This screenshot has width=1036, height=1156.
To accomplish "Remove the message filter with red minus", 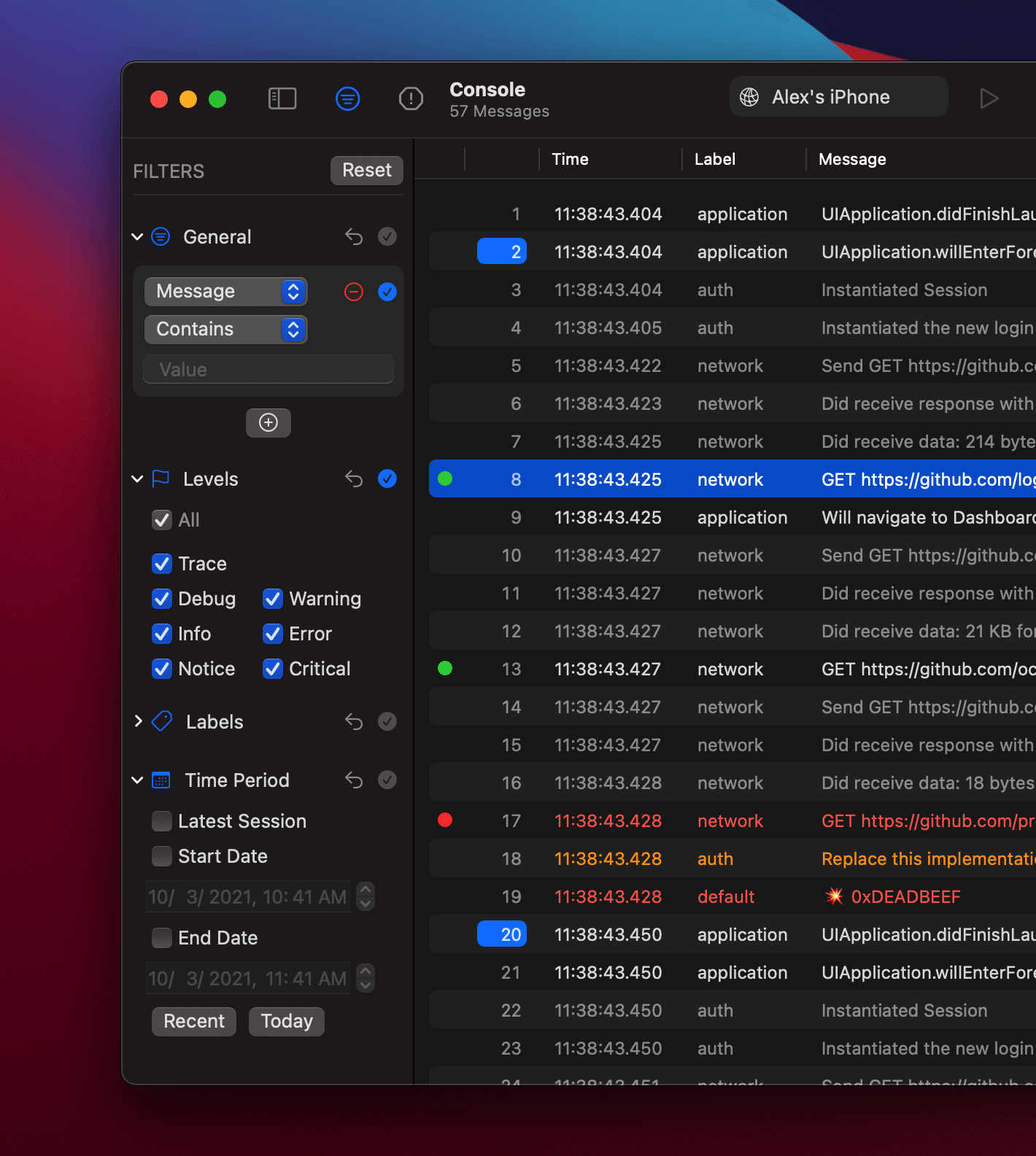I will (x=354, y=292).
